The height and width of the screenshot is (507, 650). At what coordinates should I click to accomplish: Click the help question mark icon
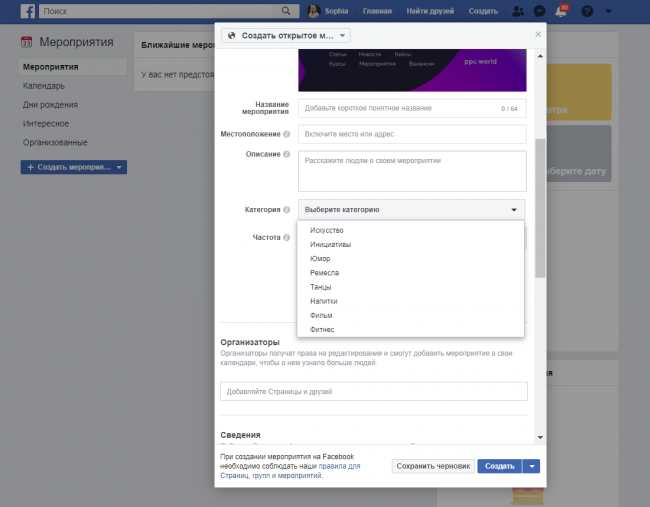[x=586, y=11]
